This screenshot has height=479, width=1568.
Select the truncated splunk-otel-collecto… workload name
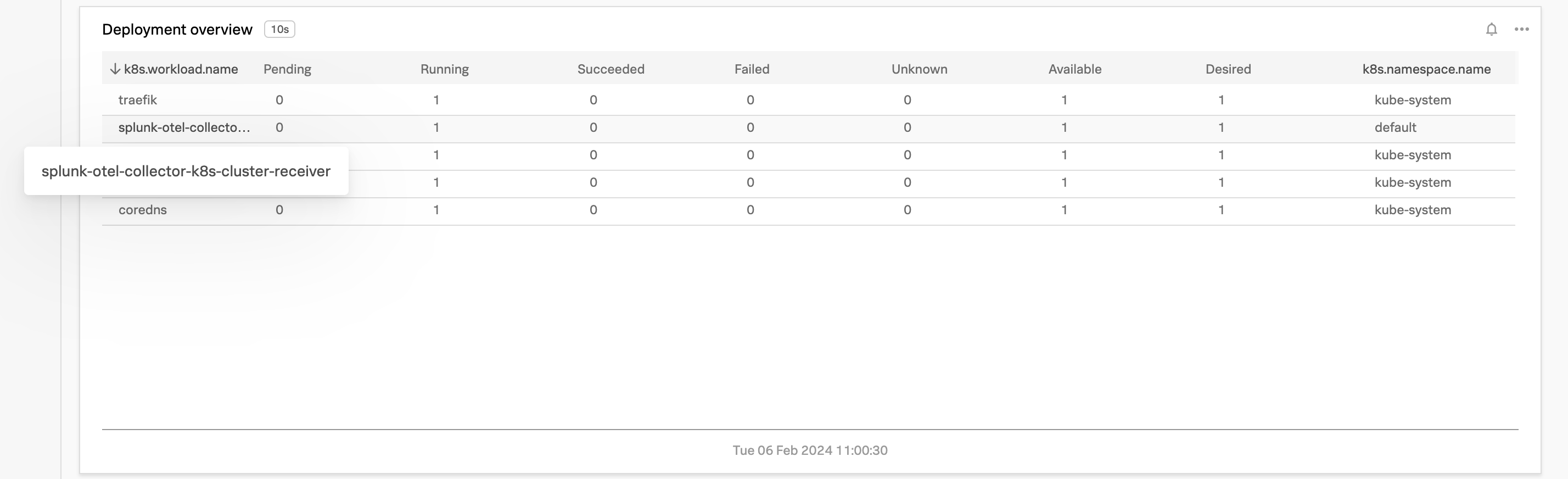184,127
